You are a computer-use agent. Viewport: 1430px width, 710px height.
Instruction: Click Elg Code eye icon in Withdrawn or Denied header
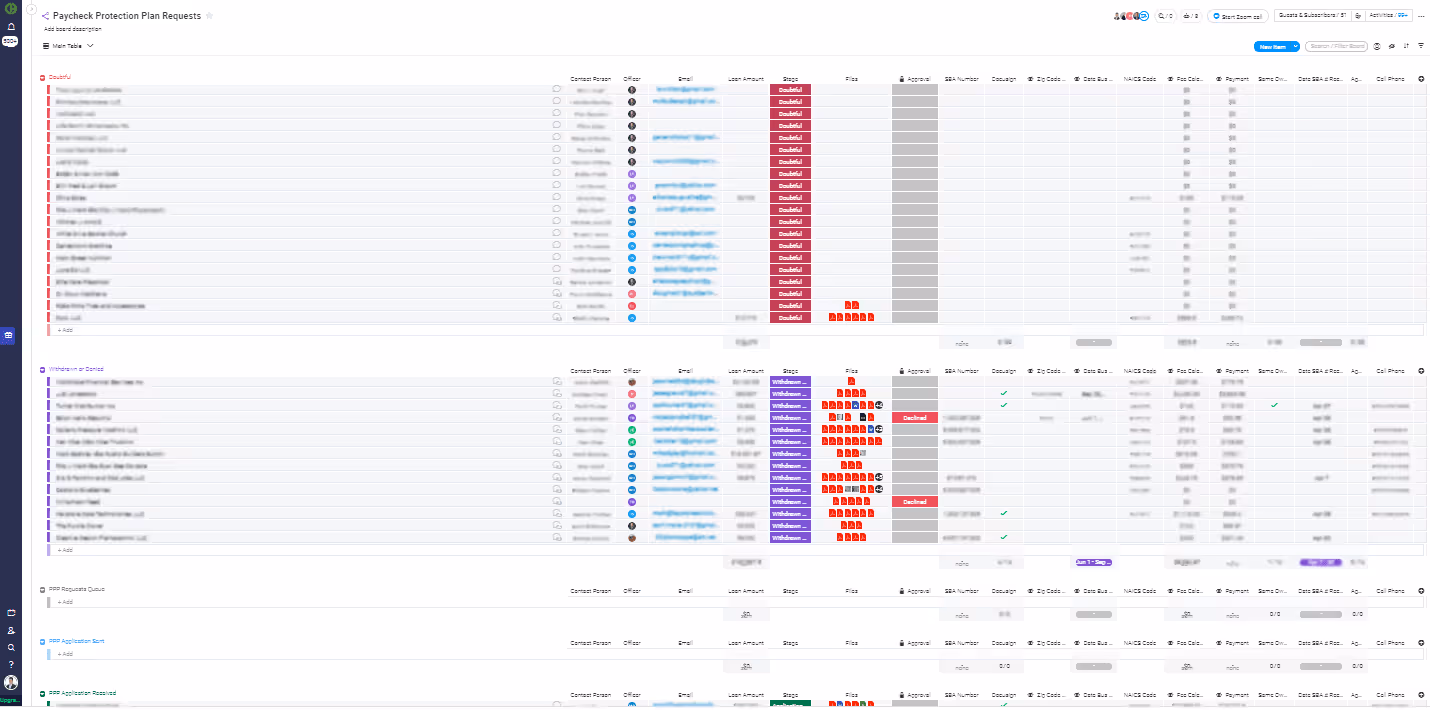point(1030,371)
